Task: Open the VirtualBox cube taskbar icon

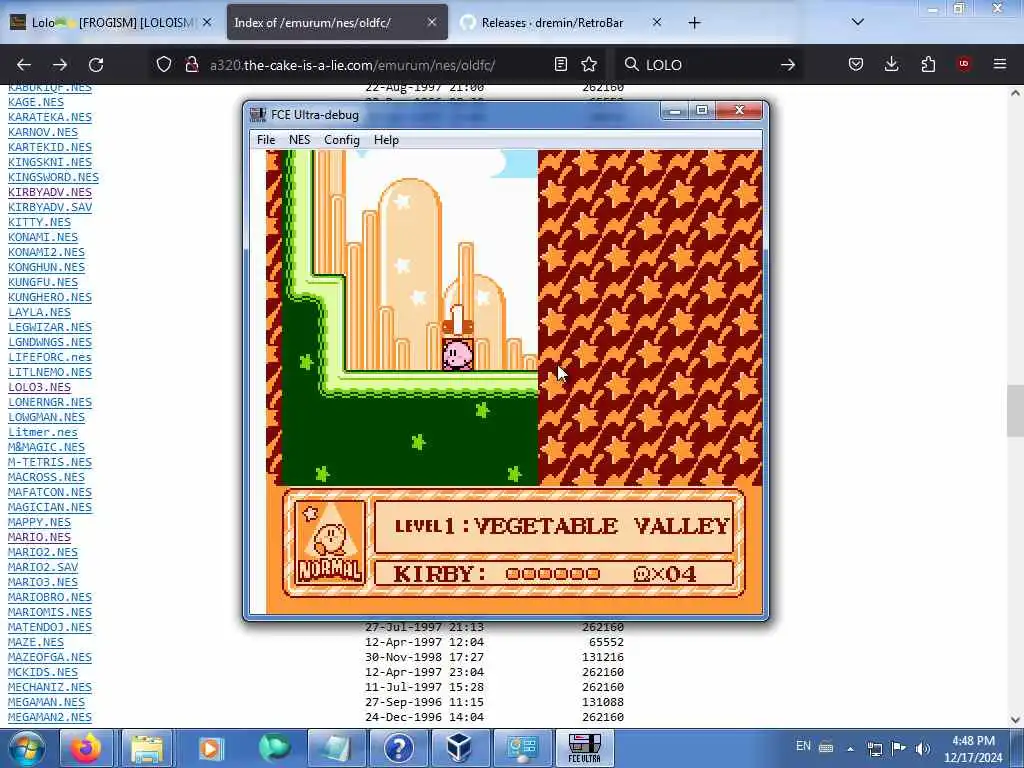Action: (x=458, y=748)
